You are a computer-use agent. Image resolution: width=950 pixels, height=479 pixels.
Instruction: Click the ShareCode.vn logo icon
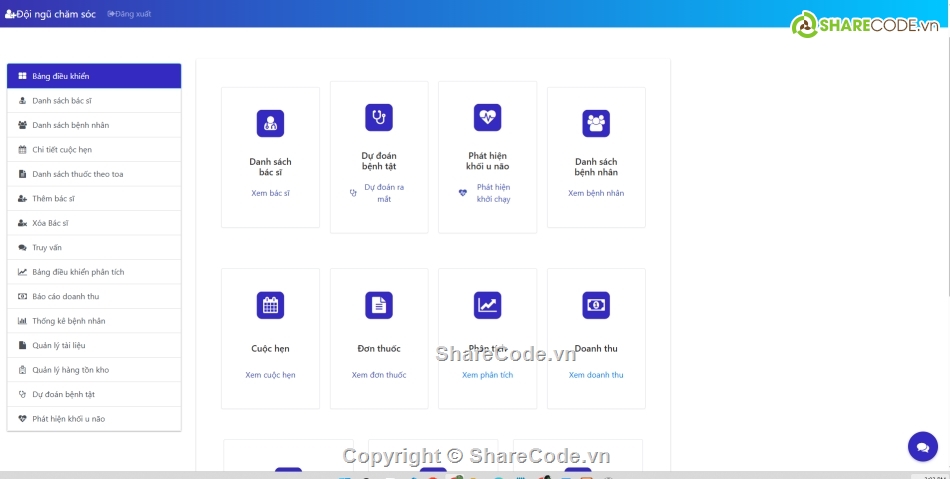click(x=805, y=24)
